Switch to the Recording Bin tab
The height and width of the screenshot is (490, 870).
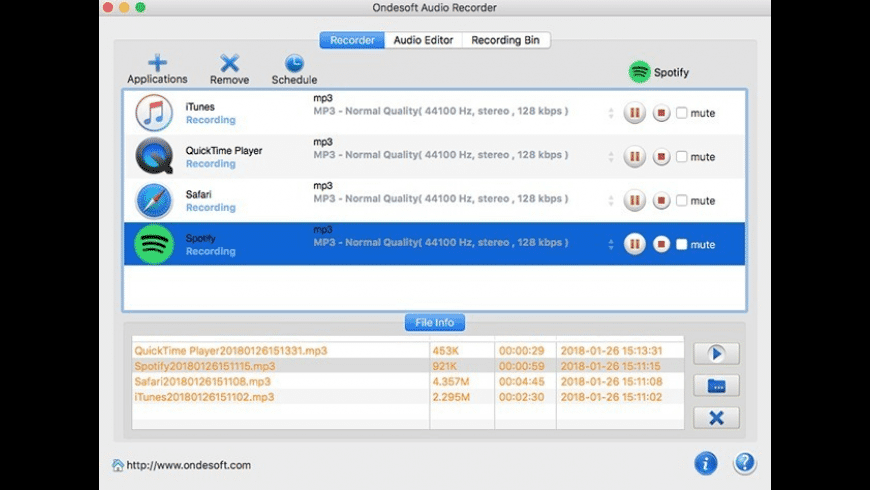(x=505, y=40)
